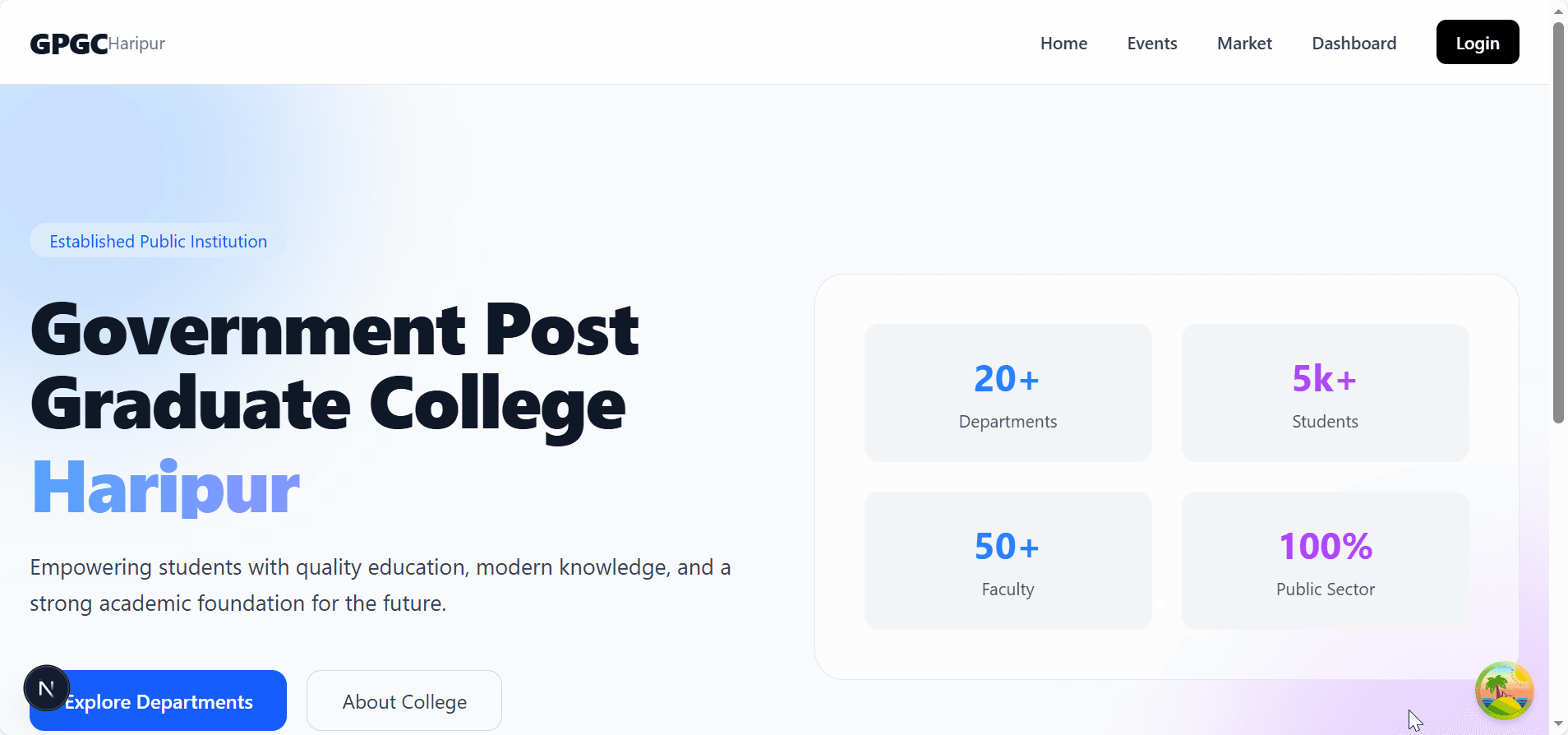Select the 5k+ Students stat card
The height and width of the screenshot is (735, 1568).
click(1324, 393)
